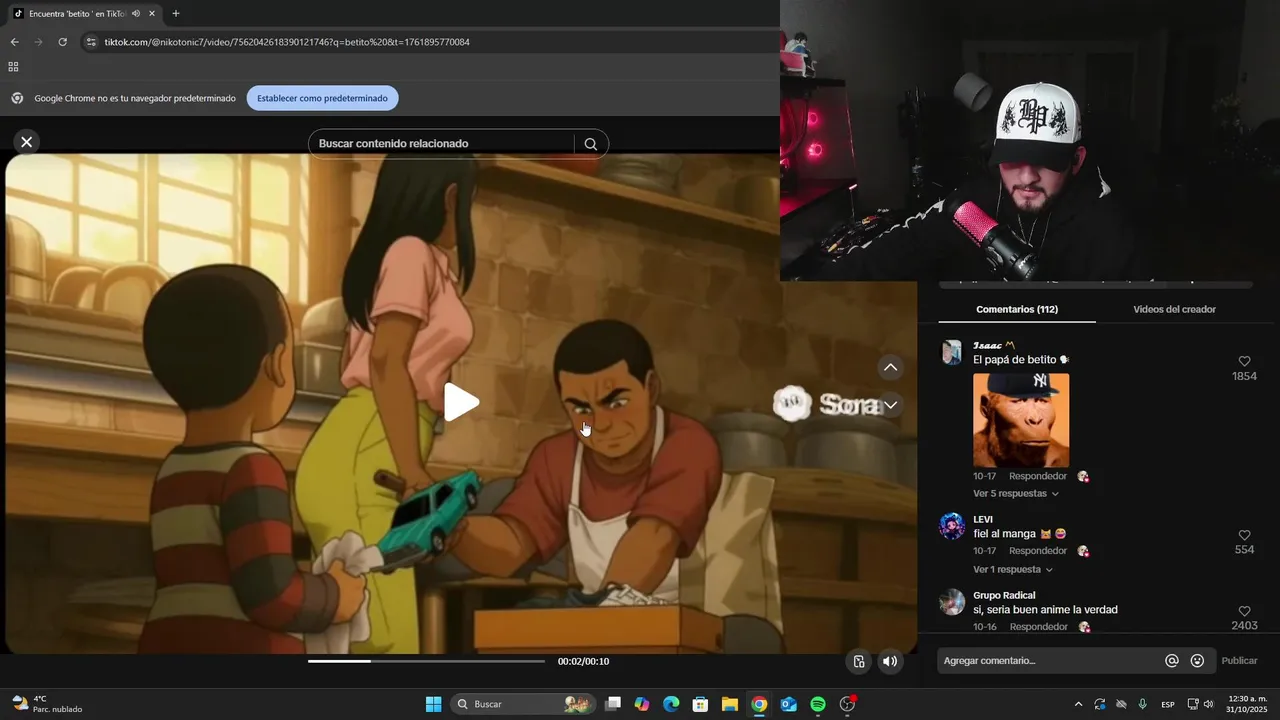This screenshot has height=720, width=1280.
Task: Mute the video with speaker button
Action: (890, 661)
